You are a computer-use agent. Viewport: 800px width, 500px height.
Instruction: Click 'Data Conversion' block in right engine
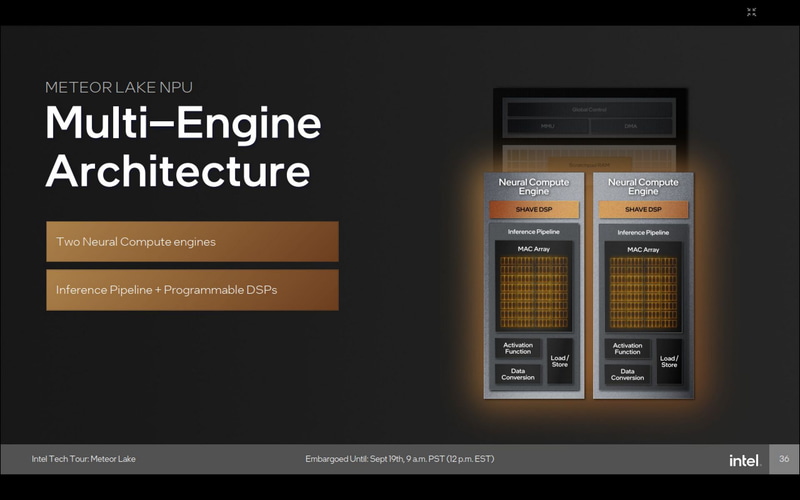tap(628, 374)
